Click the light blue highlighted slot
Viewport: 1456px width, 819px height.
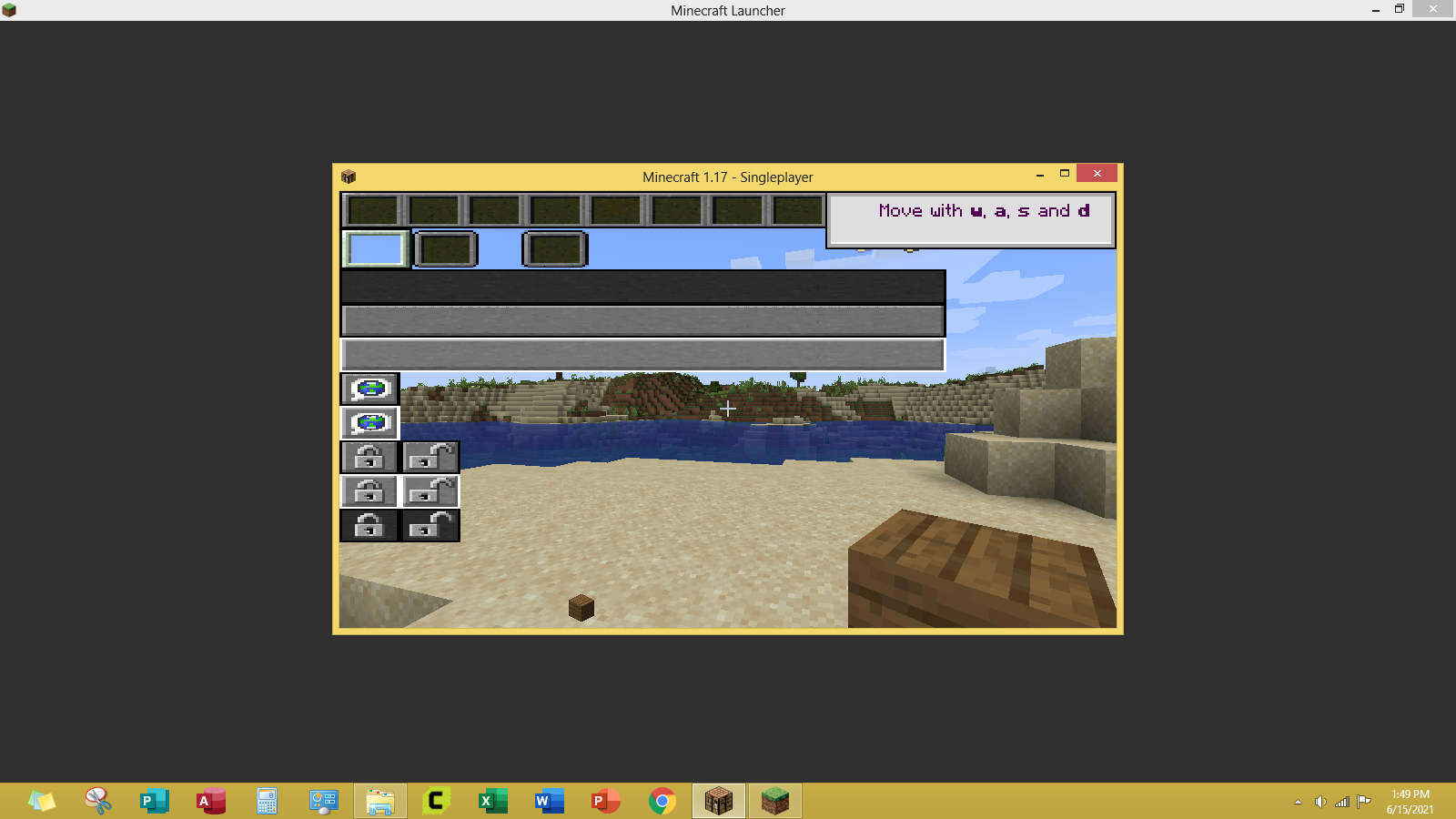375,249
